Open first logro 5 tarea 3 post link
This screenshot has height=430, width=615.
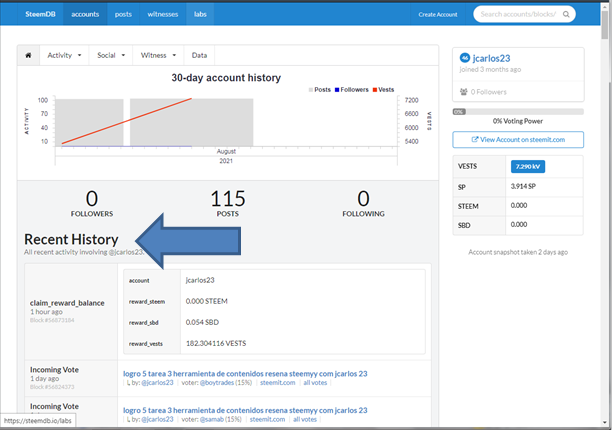245,374
